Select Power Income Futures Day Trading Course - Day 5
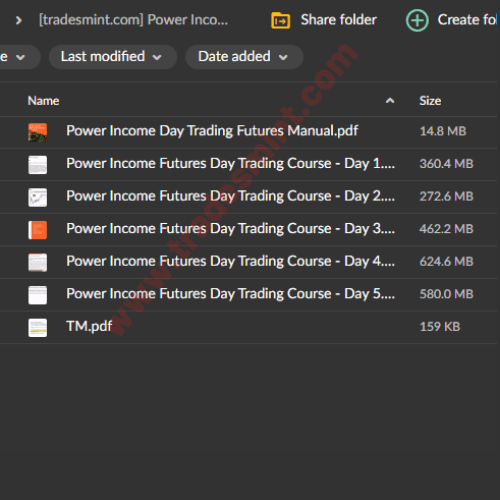 coord(230,294)
